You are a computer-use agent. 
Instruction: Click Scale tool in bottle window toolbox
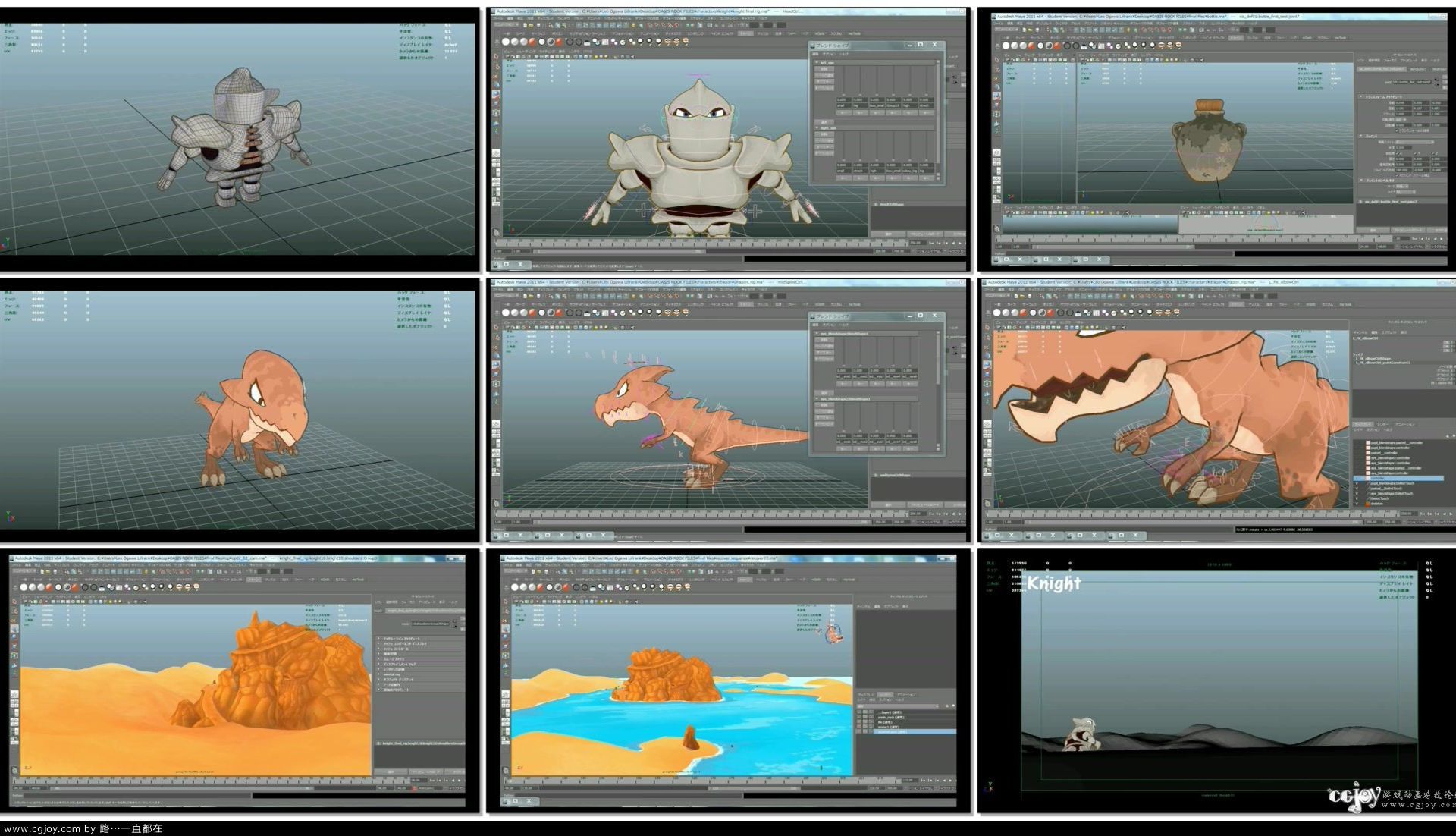point(996,105)
